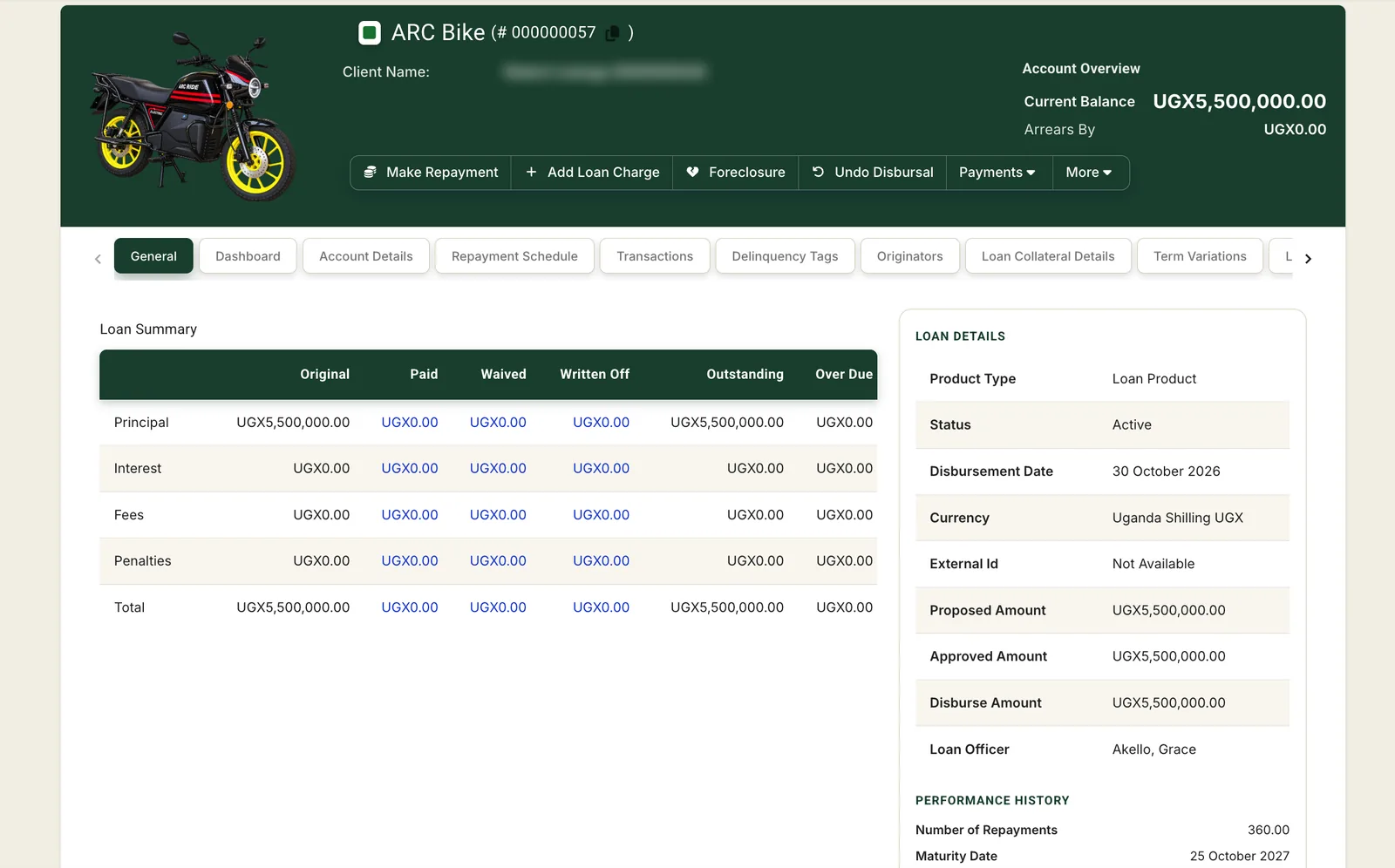1395x868 pixels.
Task: Click the Make Repayment coins icon
Action: [x=371, y=173]
